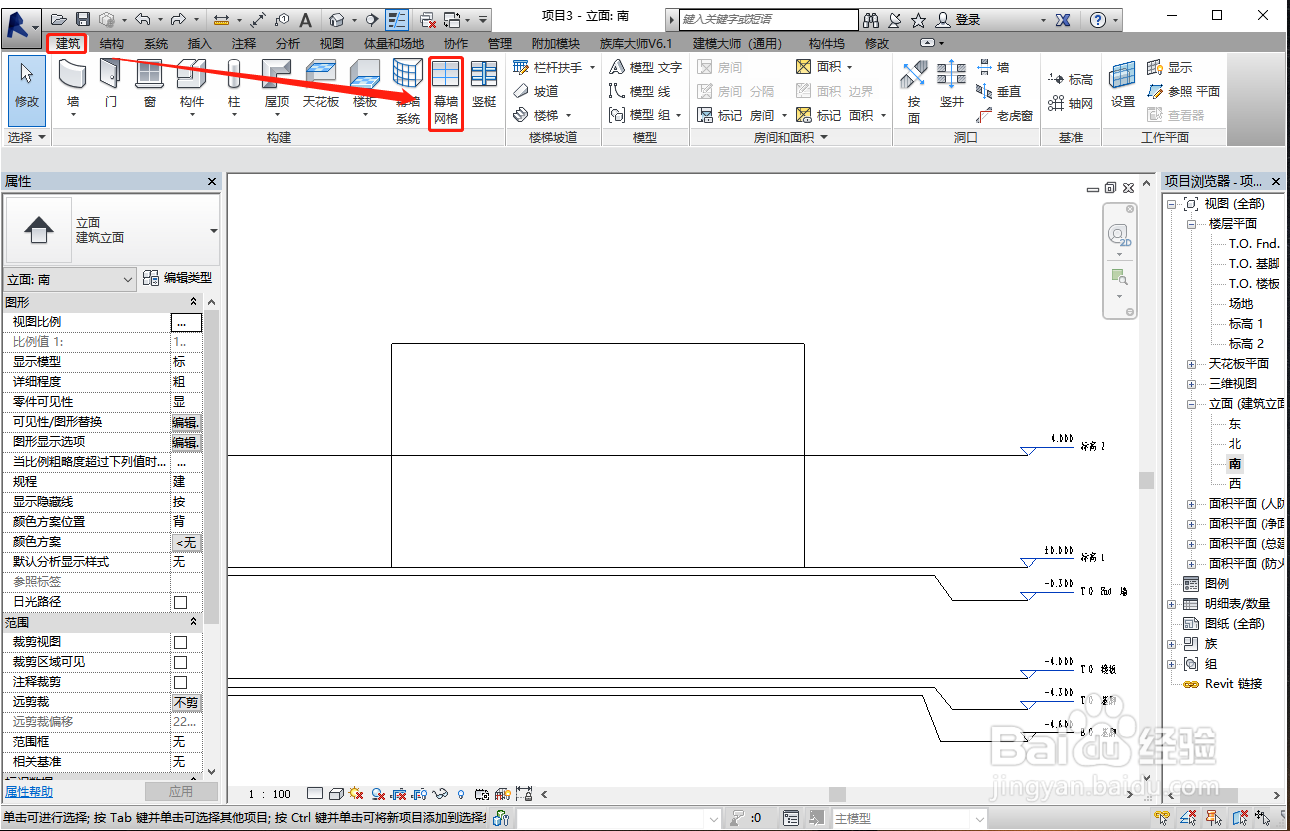
Task: Toggle the 裁剪区域可见 checkbox
Action: (x=180, y=662)
